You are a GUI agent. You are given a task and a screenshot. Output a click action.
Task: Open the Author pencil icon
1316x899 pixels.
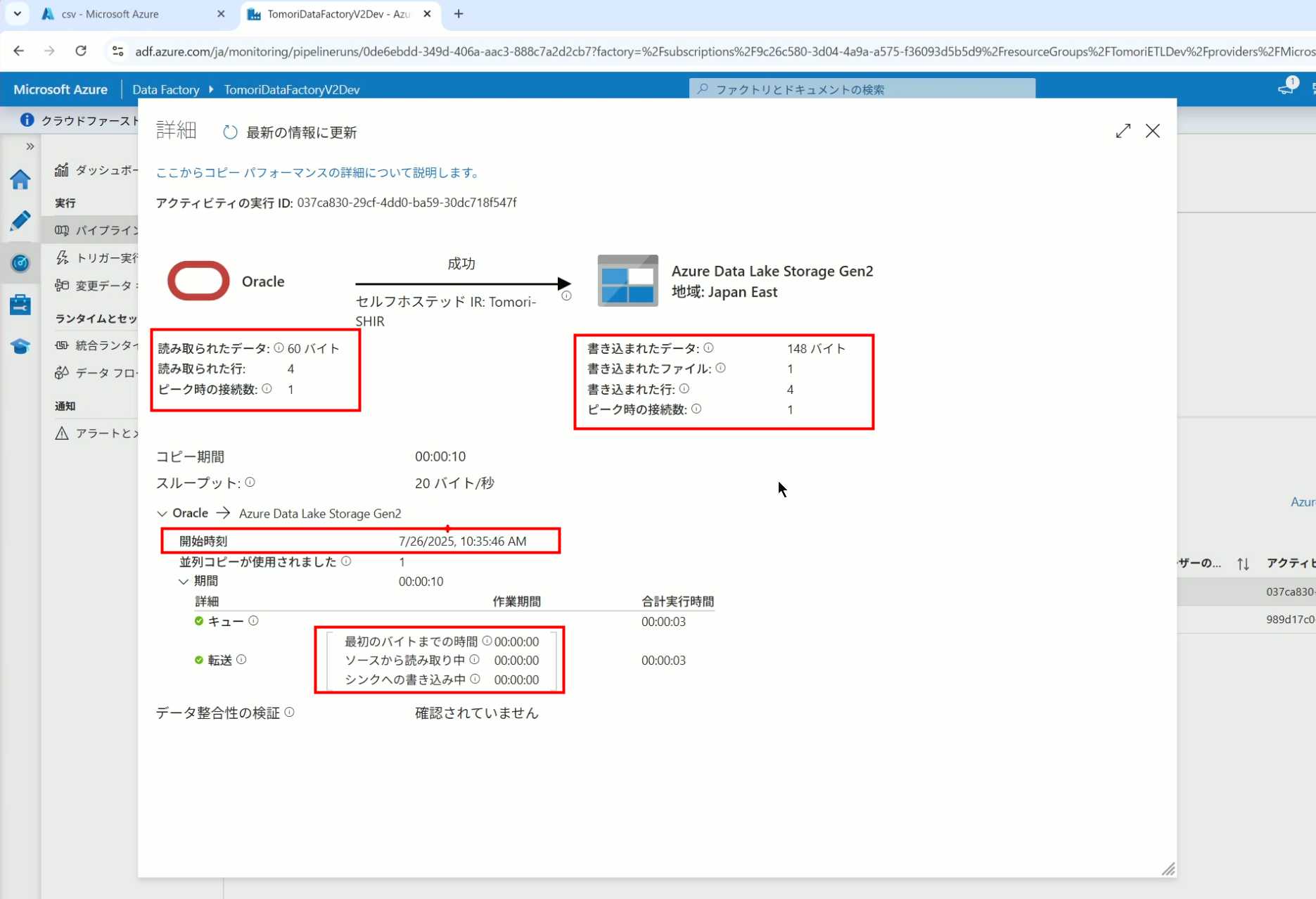pos(20,221)
